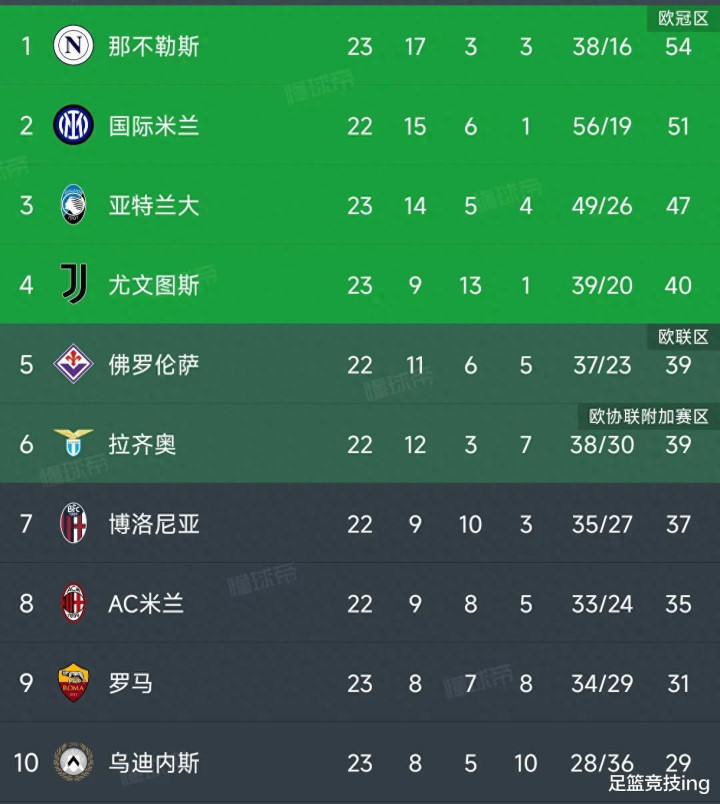Select the 尤文图斯 team name
The width and height of the screenshot is (720, 804).
pos(153,285)
